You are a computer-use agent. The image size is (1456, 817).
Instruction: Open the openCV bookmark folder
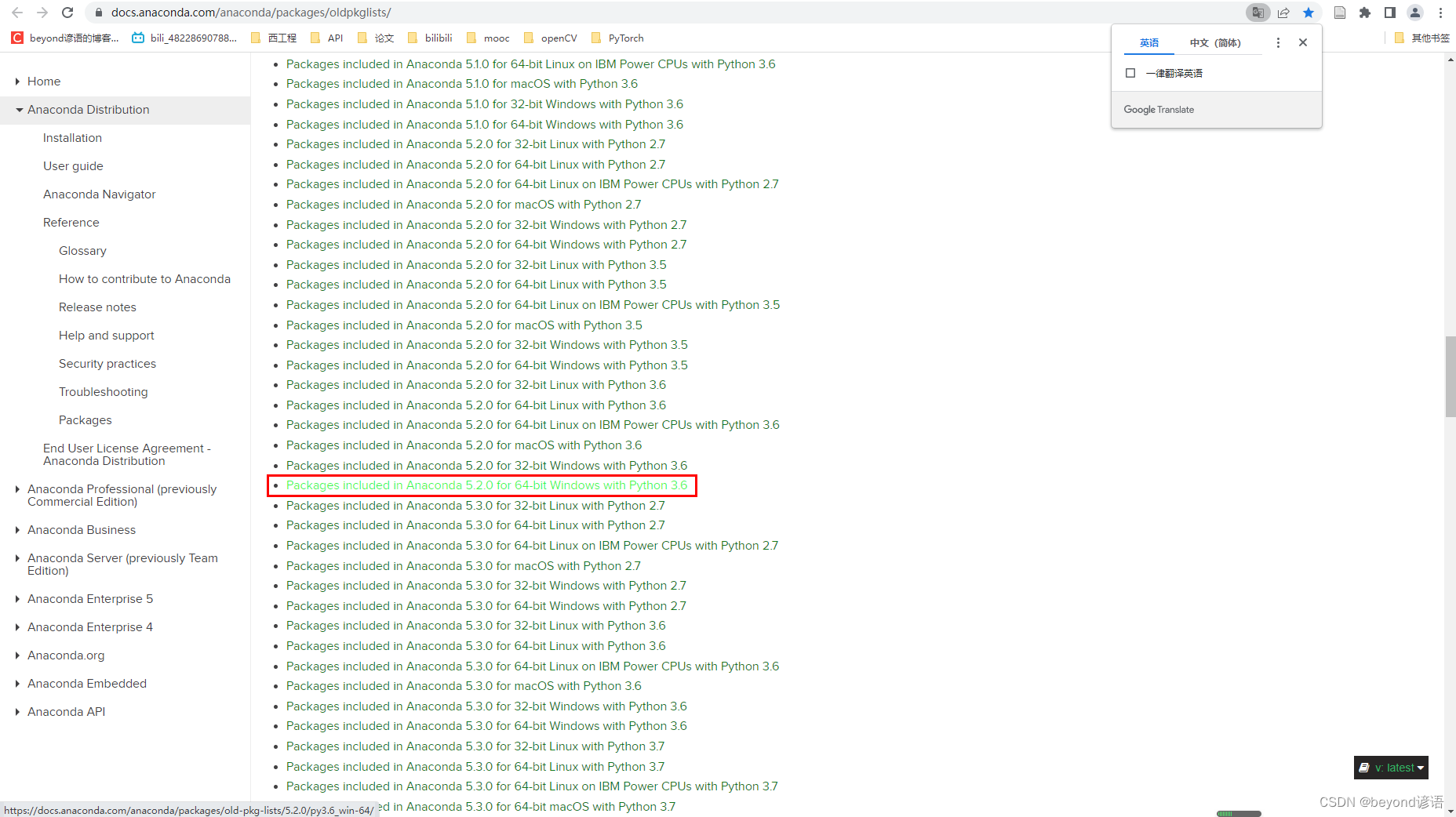coord(551,38)
